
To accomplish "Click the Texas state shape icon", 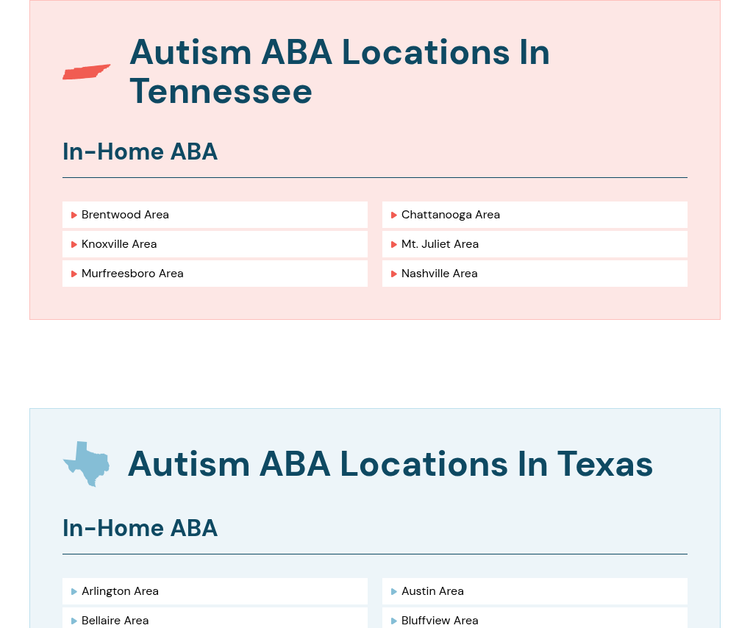I will [86, 464].
